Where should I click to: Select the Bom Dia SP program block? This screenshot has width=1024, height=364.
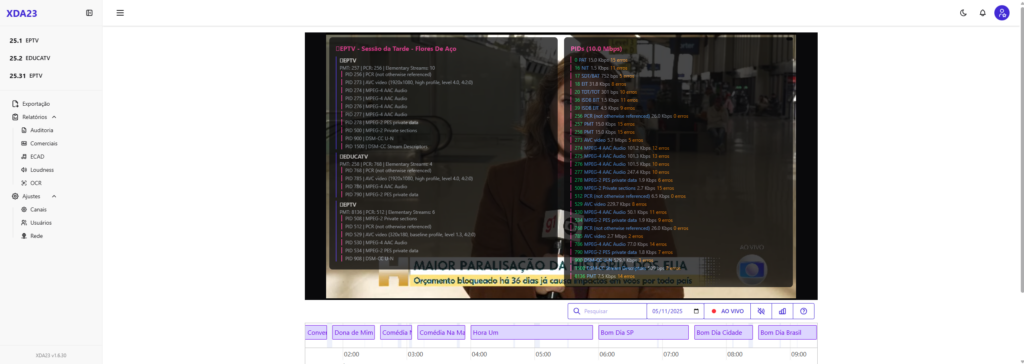(x=643, y=333)
